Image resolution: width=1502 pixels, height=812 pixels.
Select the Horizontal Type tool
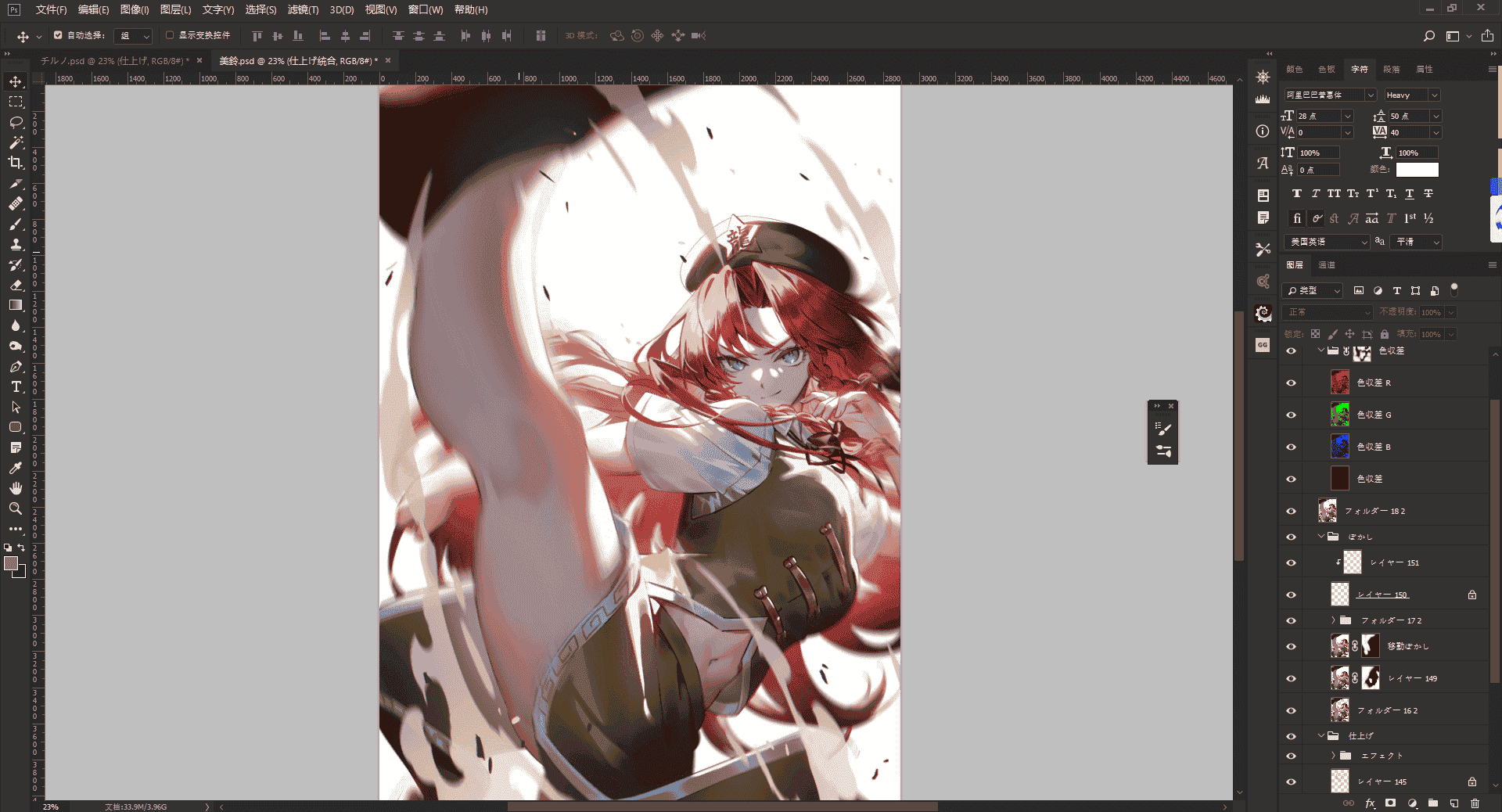point(16,386)
